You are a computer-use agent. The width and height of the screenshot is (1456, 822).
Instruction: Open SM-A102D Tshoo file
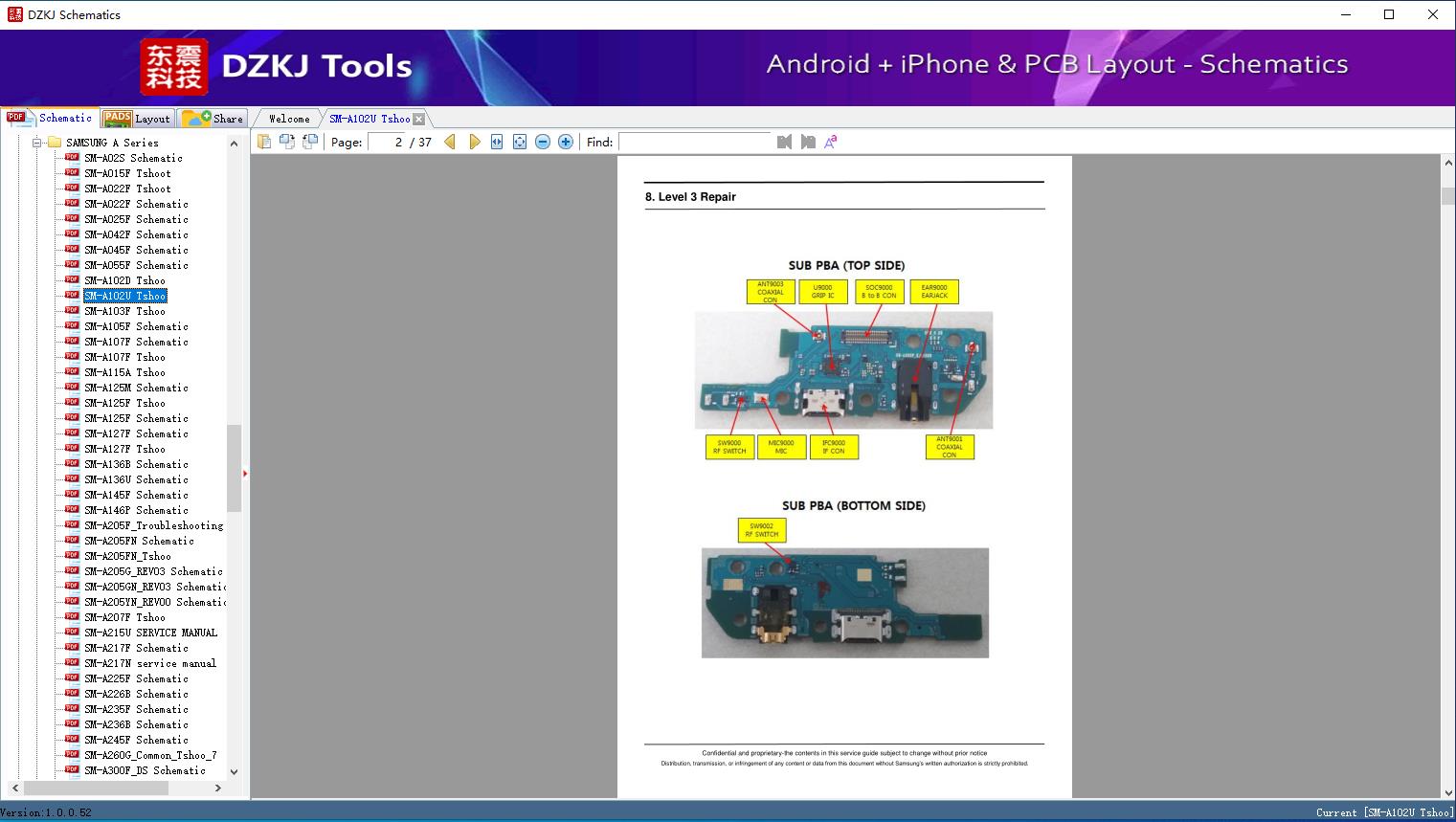click(124, 280)
